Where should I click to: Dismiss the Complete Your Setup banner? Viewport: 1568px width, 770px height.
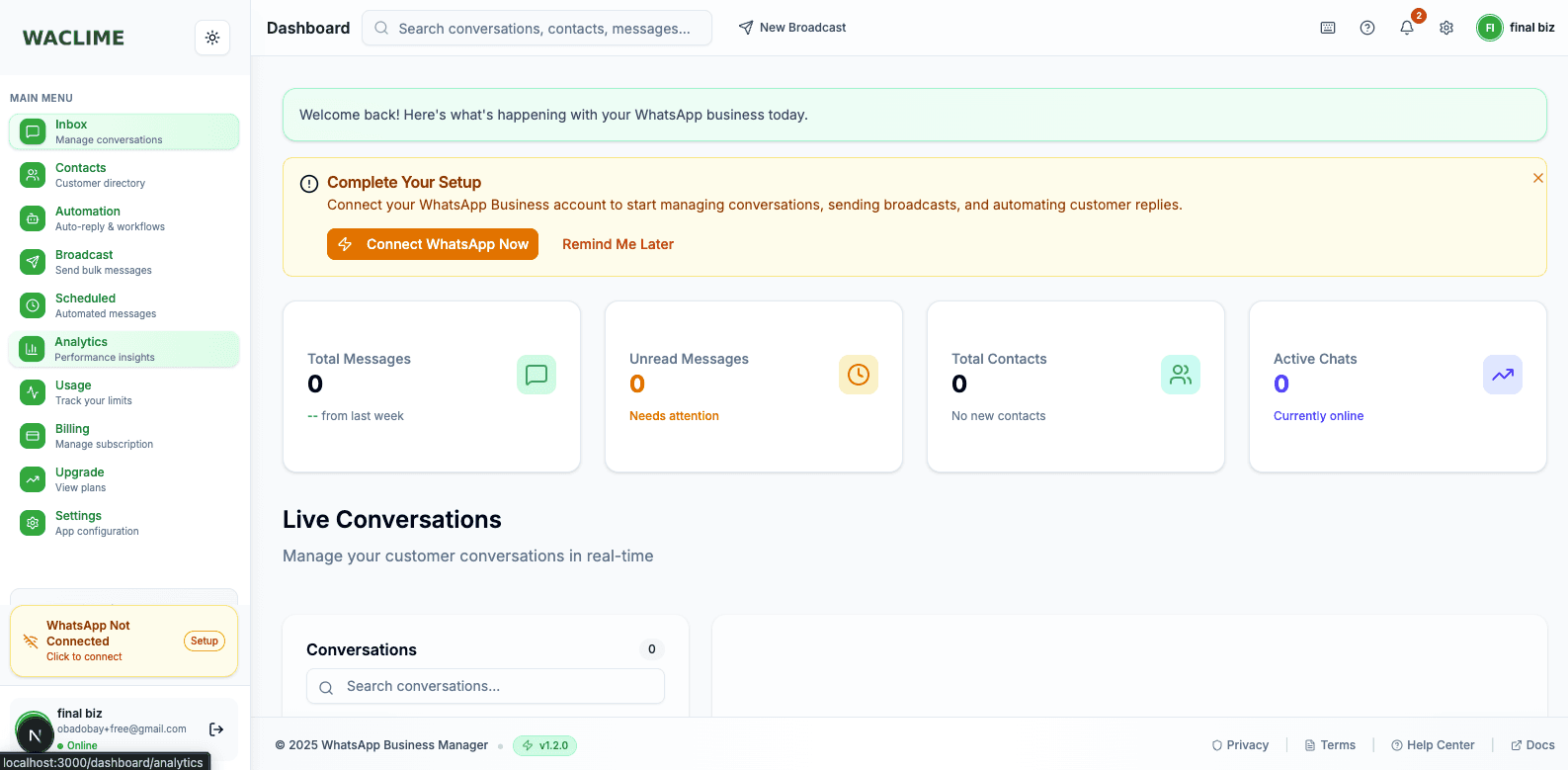click(1538, 178)
